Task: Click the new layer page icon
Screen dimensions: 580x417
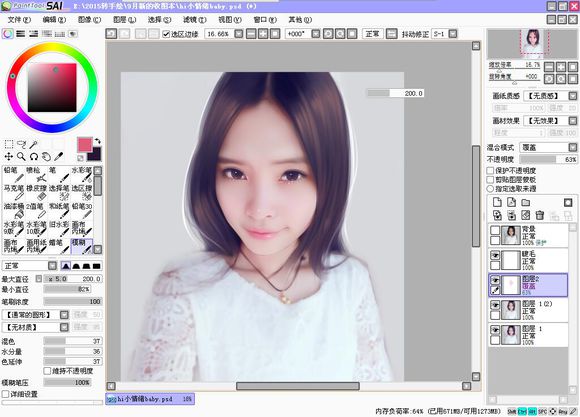Action: tap(497, 202)
